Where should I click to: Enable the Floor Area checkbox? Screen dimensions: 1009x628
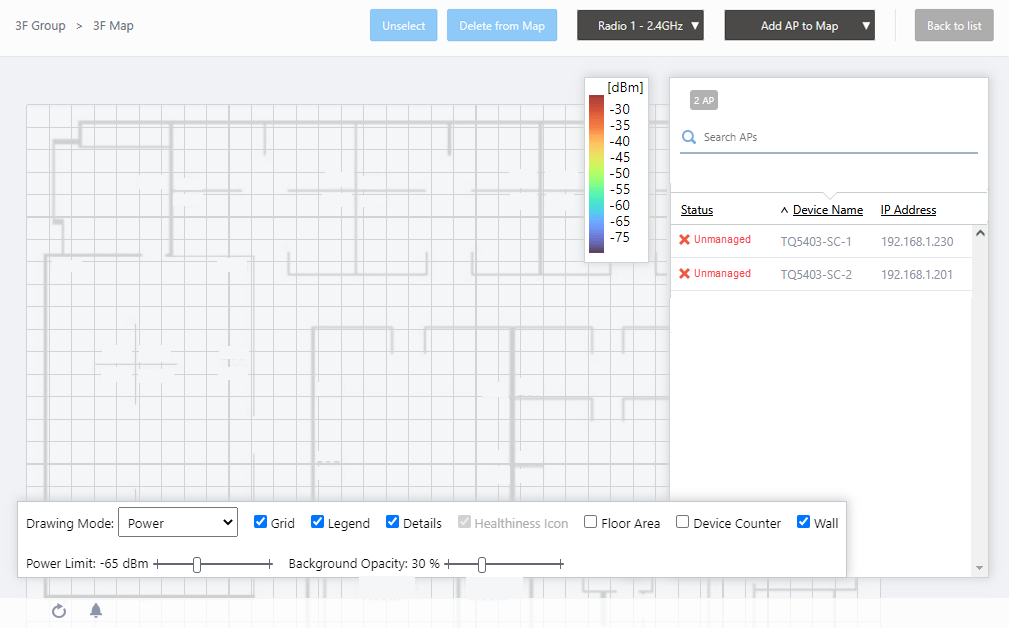point(591,522)
